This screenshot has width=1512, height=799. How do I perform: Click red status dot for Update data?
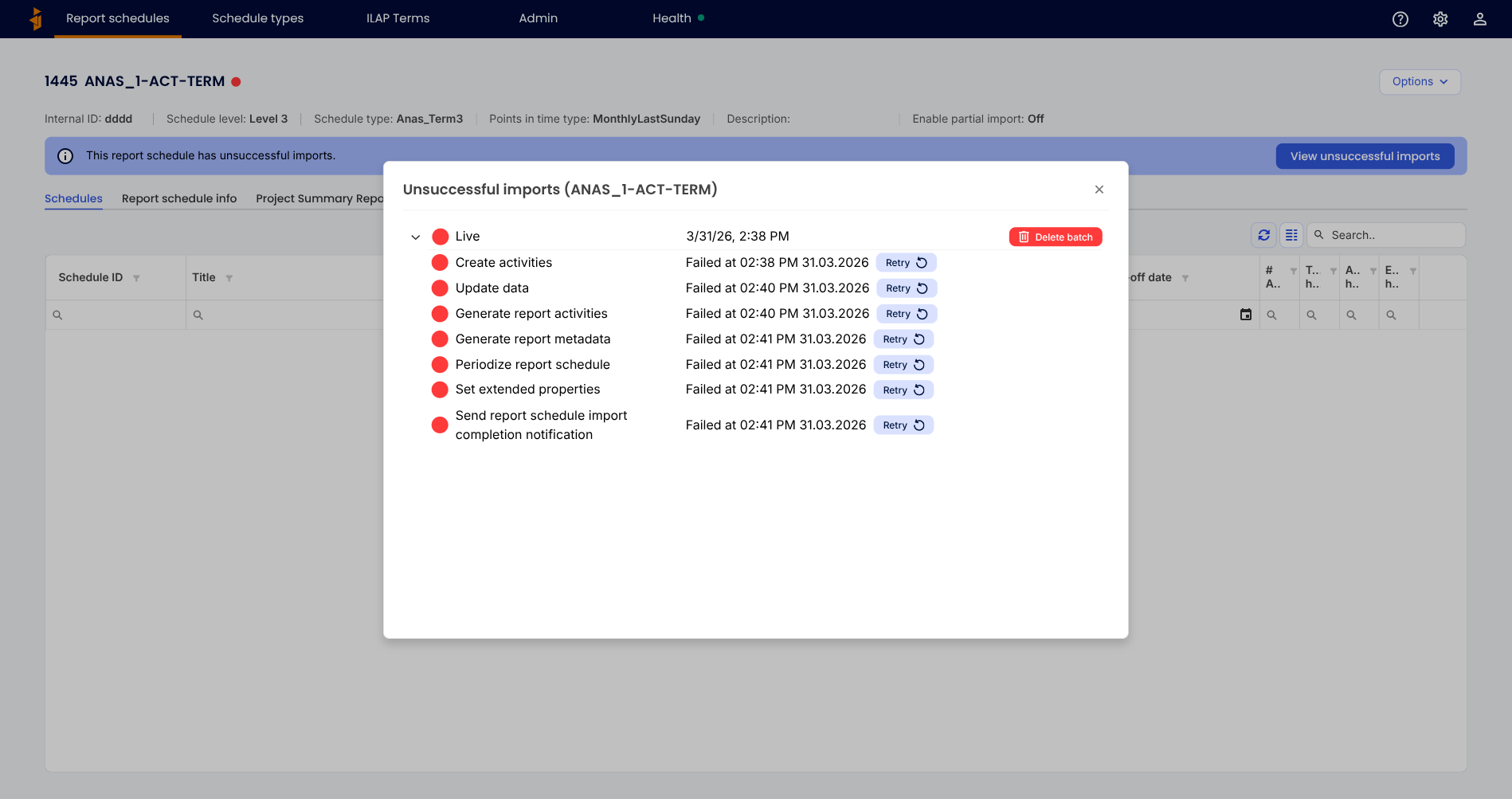(x=440, y=288)
